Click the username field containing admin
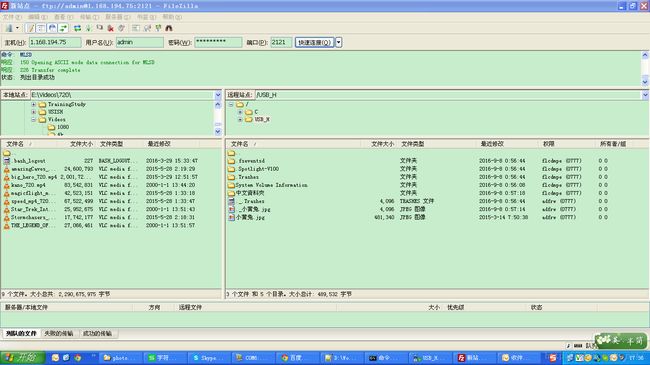Viewport: 650px width, 365px height. point(140,42)
